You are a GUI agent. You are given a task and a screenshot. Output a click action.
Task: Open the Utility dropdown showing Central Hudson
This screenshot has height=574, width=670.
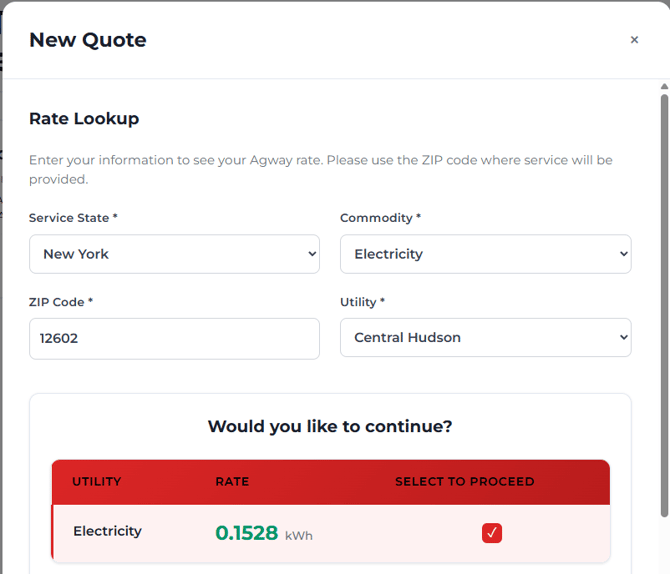click(485, 338)
